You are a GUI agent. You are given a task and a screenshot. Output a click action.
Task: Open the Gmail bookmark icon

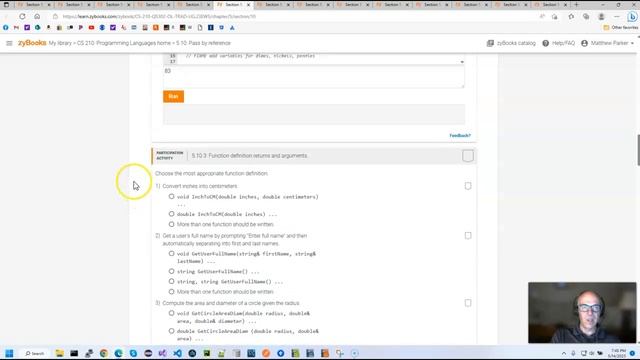pyautogui.click(x=16, y=28)
